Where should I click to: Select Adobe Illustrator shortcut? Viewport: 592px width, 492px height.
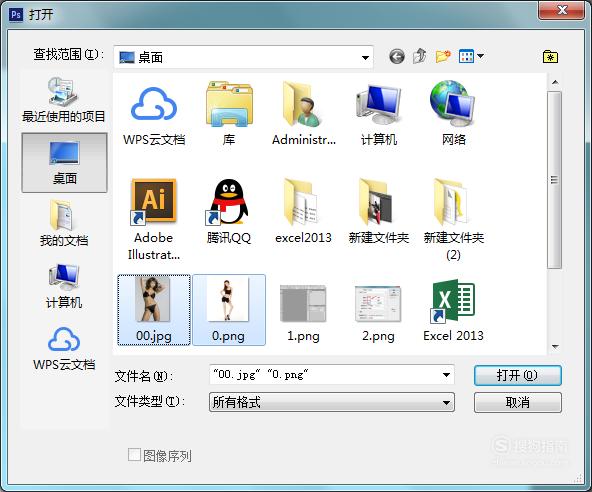pyautogui.click(x=154, y=219)
